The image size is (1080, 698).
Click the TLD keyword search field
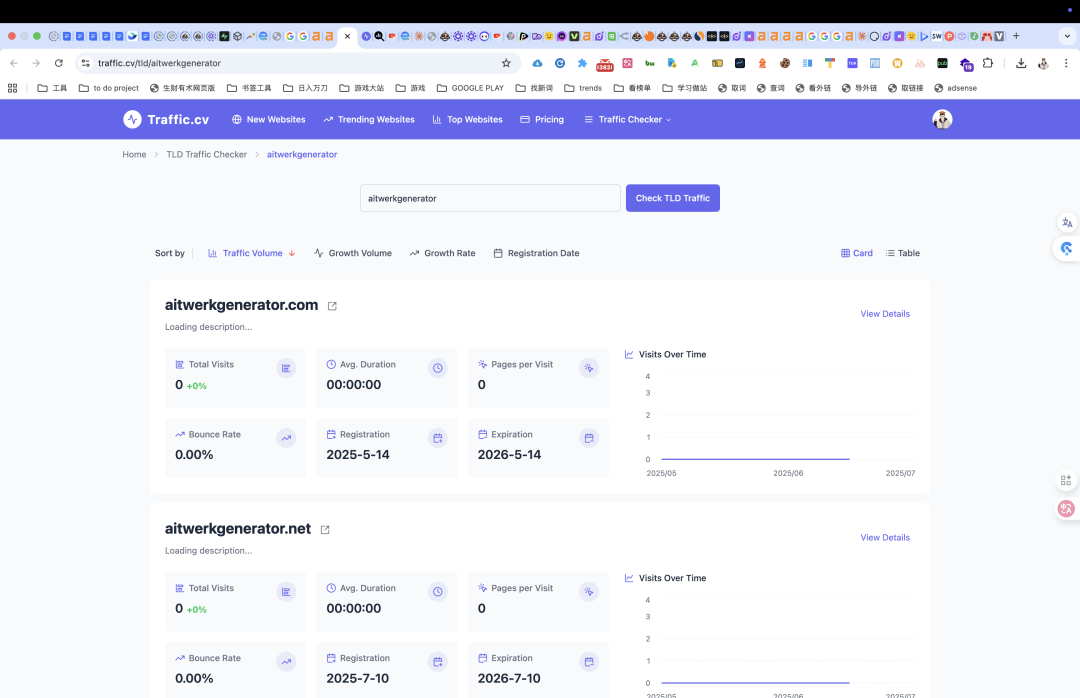490,198
